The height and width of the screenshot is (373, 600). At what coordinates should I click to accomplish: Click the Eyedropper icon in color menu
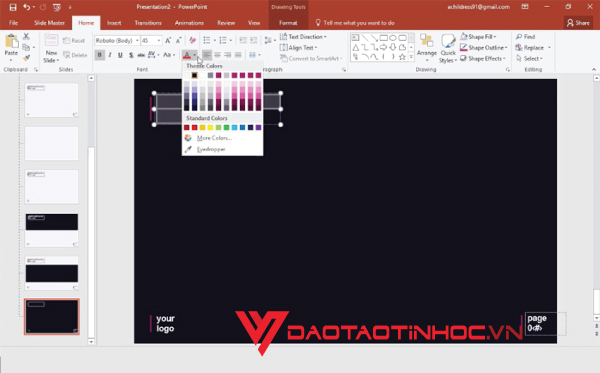click(x=188, y=149)
